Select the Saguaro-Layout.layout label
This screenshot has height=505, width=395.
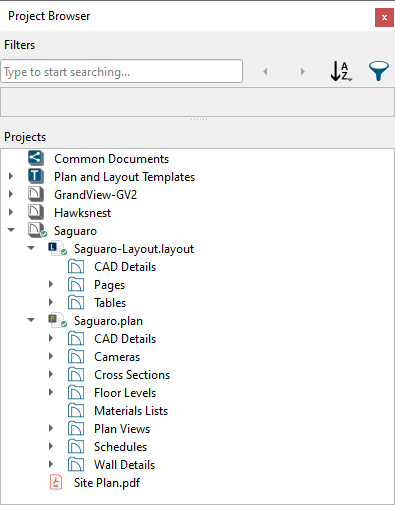pos(134,249)
